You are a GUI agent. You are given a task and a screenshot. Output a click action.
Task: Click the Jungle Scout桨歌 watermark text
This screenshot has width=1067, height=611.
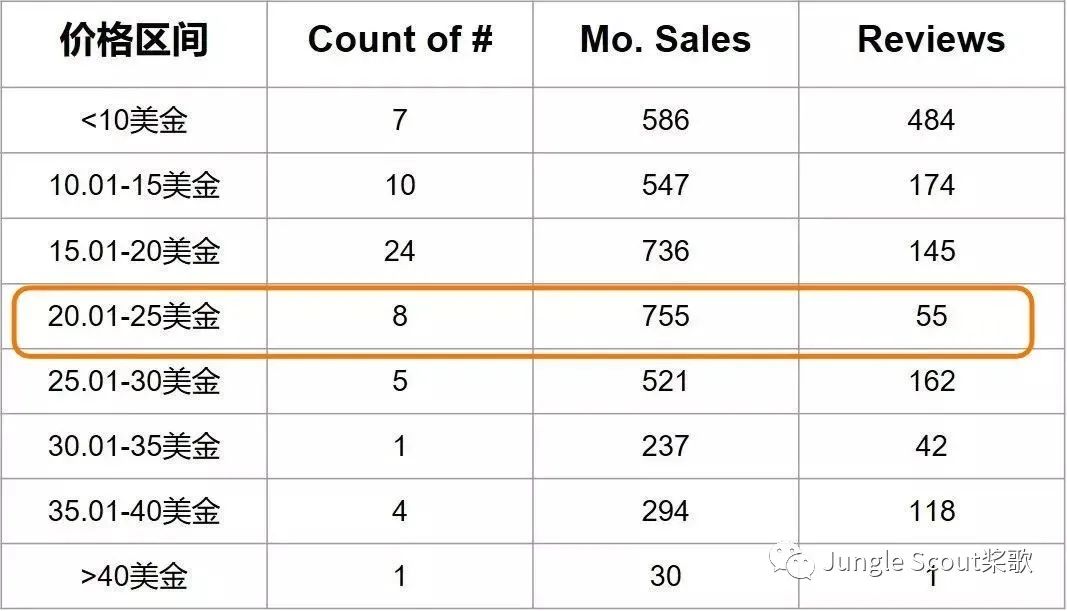click(x=928, y=562)
